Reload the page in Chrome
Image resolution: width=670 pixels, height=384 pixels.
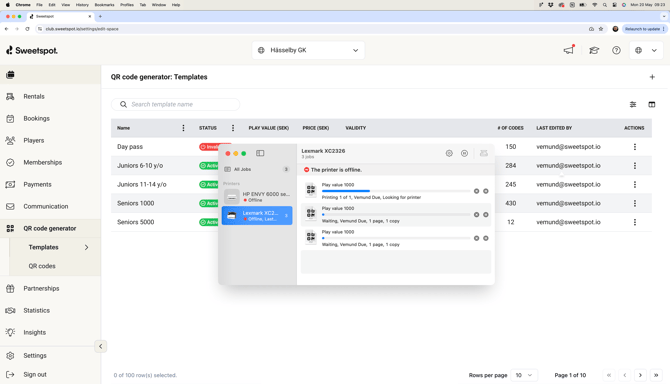tap(27, 29)
